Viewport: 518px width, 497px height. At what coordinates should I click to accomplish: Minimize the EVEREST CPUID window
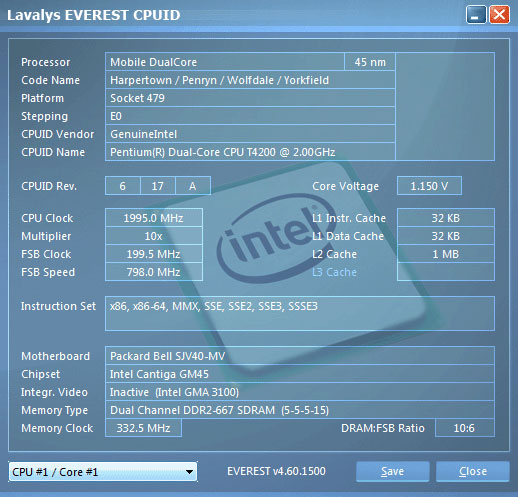click(x=476, y=15)
